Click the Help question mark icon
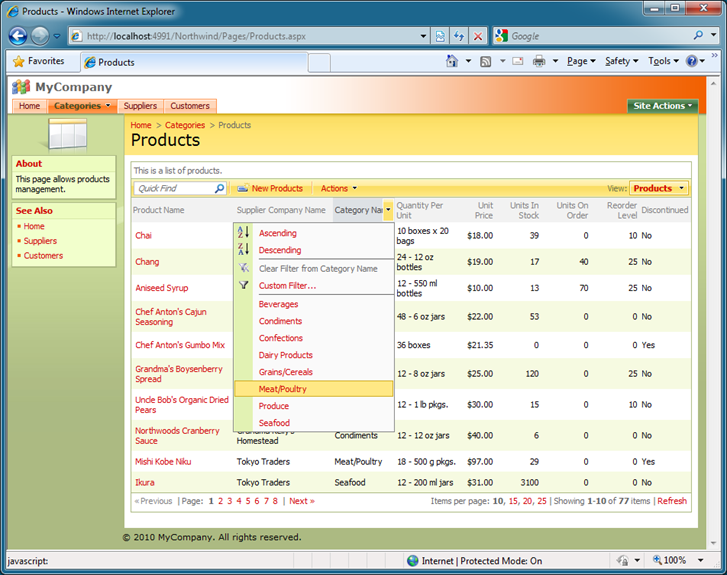The width and height of the screenshot is (727, 575). point(691,61)
